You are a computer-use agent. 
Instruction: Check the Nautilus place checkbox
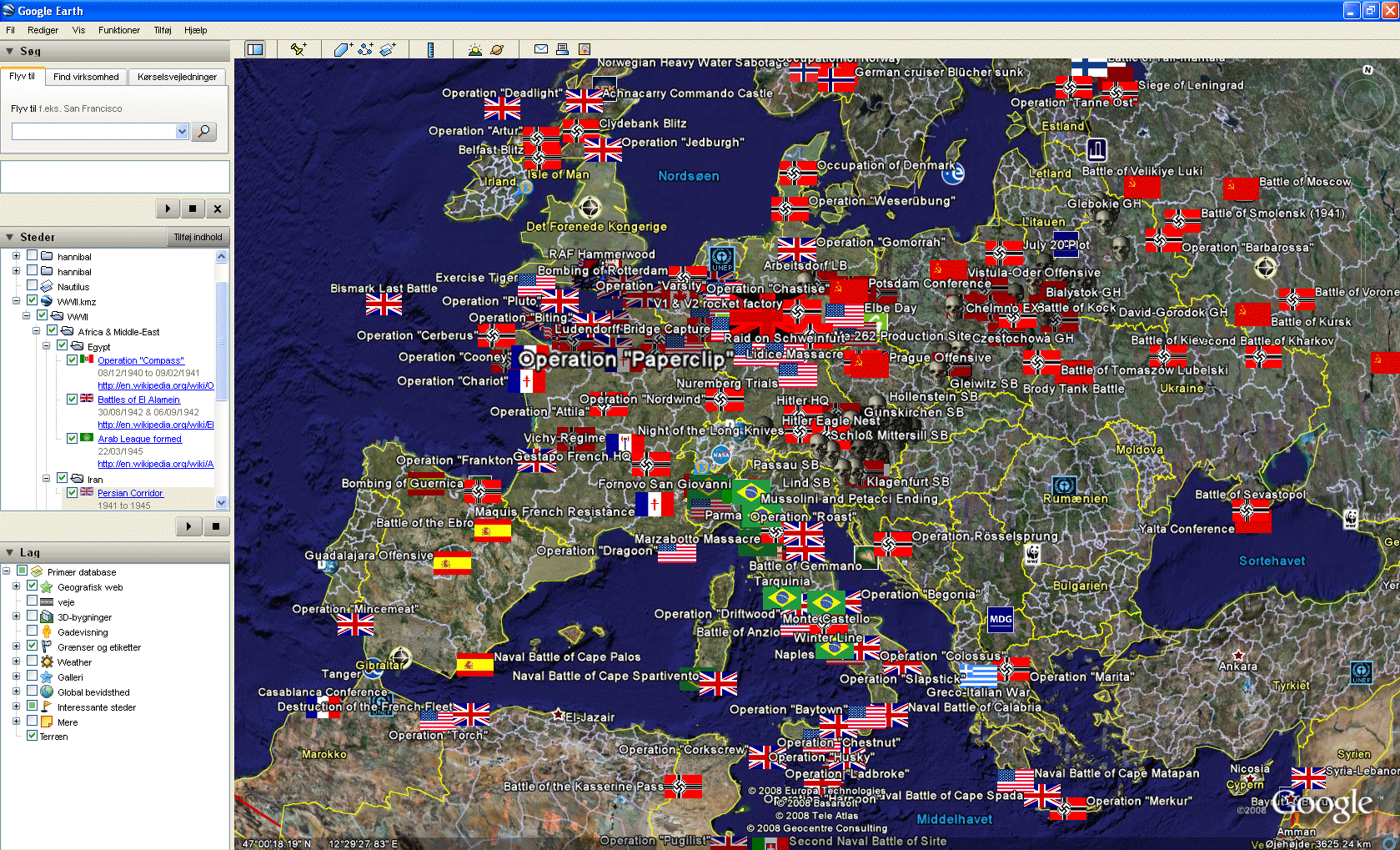32,286
